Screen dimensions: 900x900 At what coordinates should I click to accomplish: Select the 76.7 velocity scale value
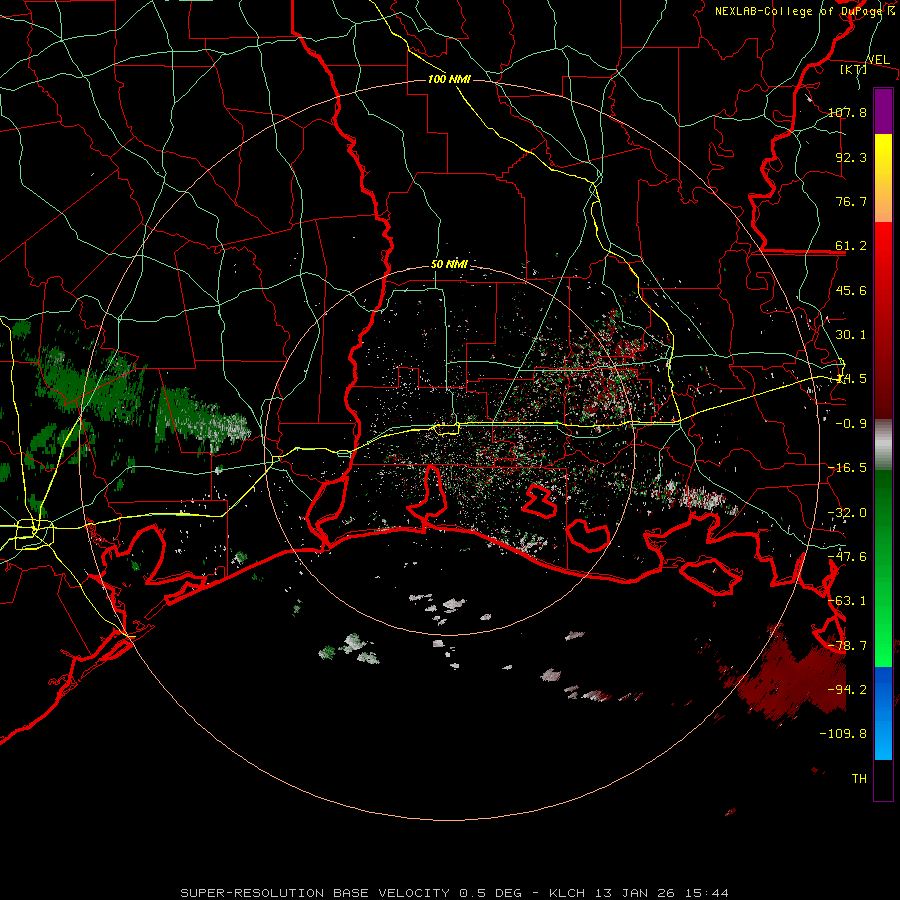[851, 201]
